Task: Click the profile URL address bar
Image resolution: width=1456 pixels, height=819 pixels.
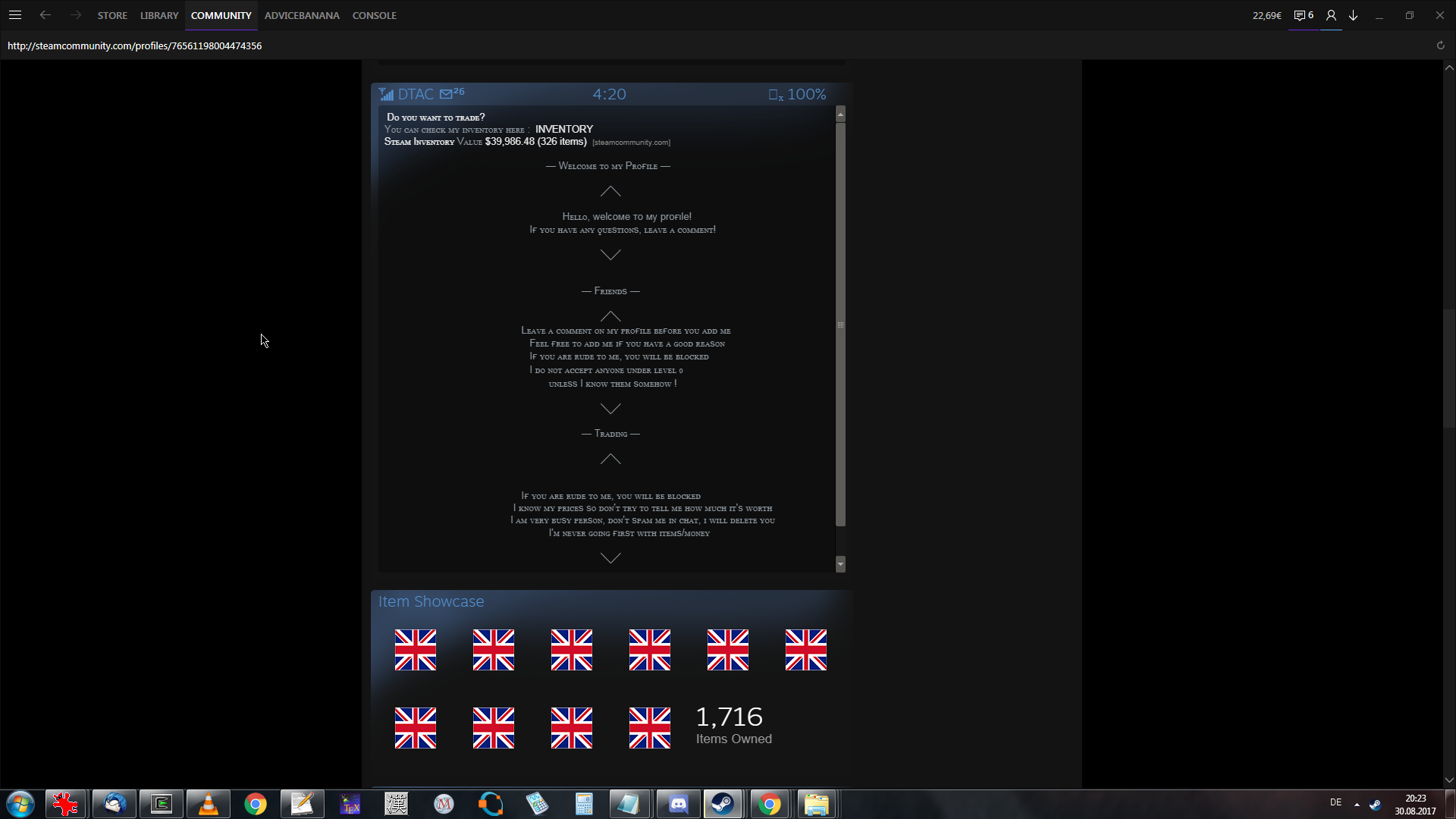Action: coord(135,45)
